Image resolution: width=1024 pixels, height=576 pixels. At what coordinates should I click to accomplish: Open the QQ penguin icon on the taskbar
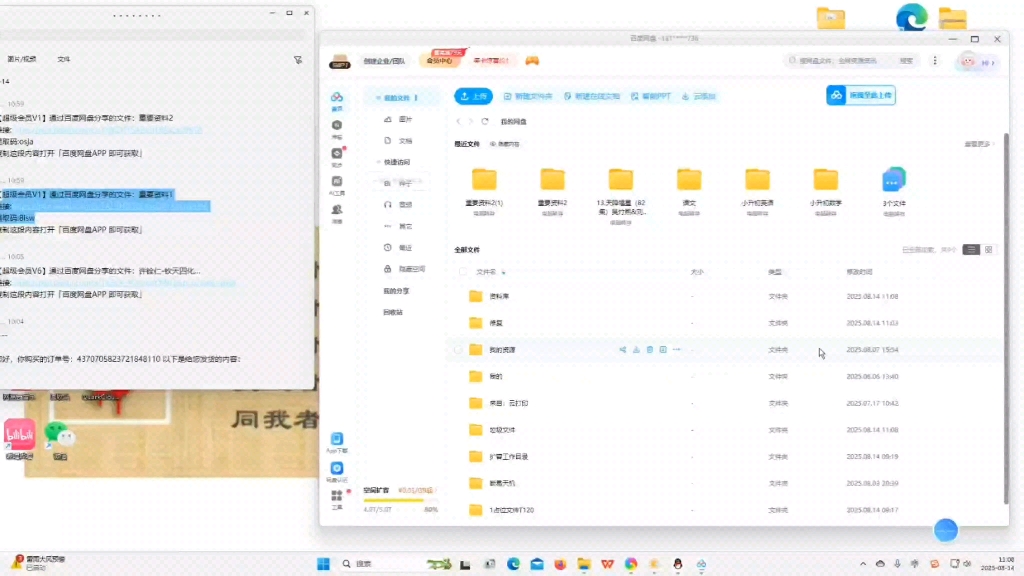678,564
